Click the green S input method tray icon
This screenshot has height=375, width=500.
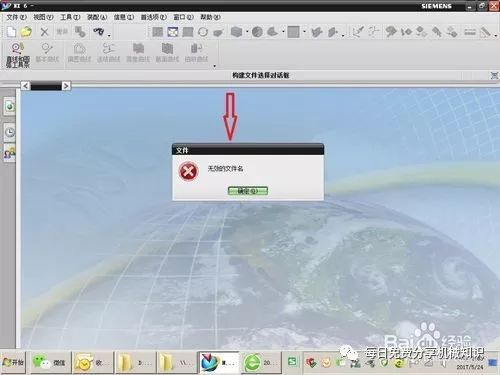(292, 361)
